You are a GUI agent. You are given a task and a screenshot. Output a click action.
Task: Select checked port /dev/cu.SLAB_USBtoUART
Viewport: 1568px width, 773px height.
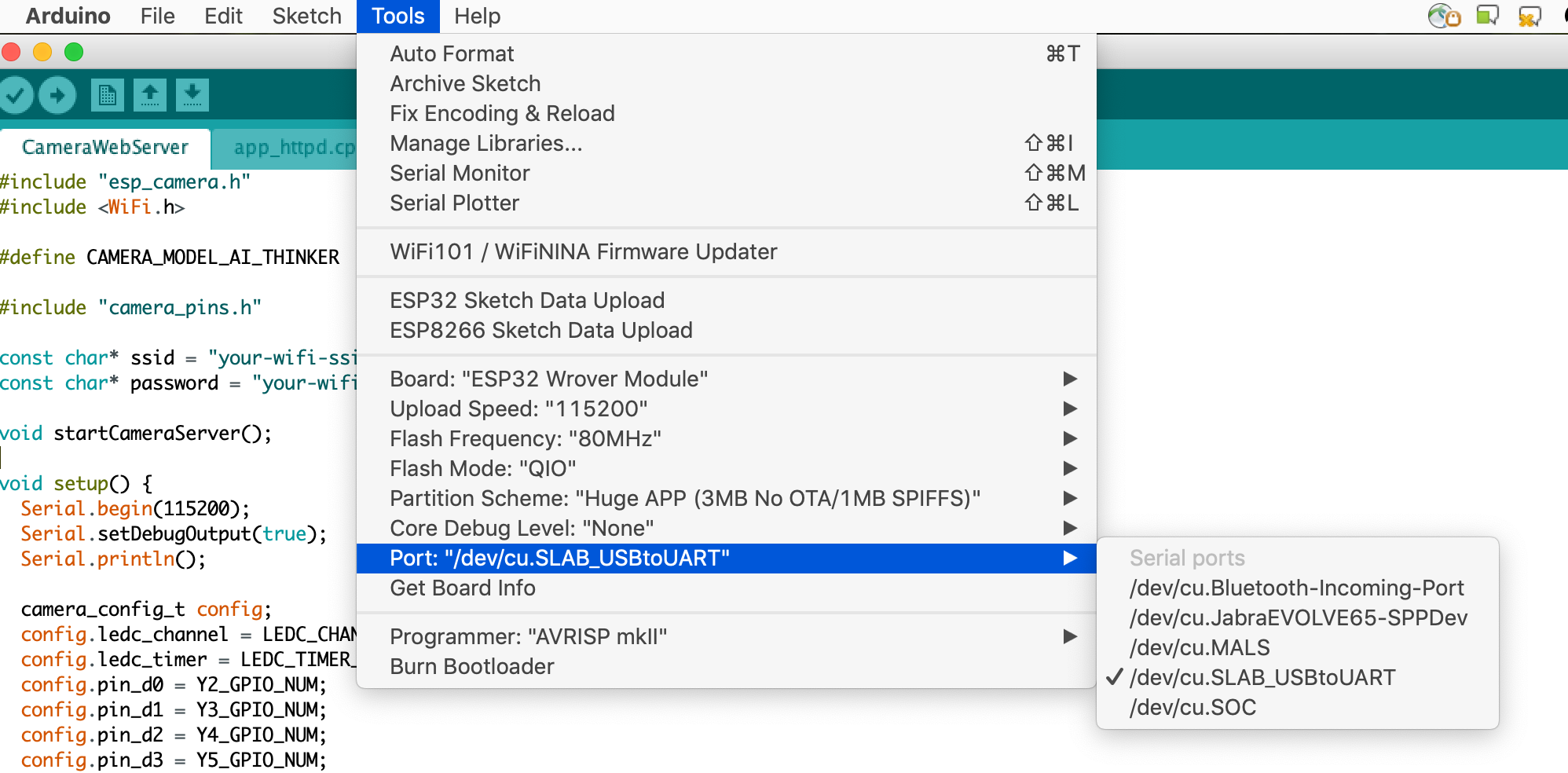click(1297, 677)
